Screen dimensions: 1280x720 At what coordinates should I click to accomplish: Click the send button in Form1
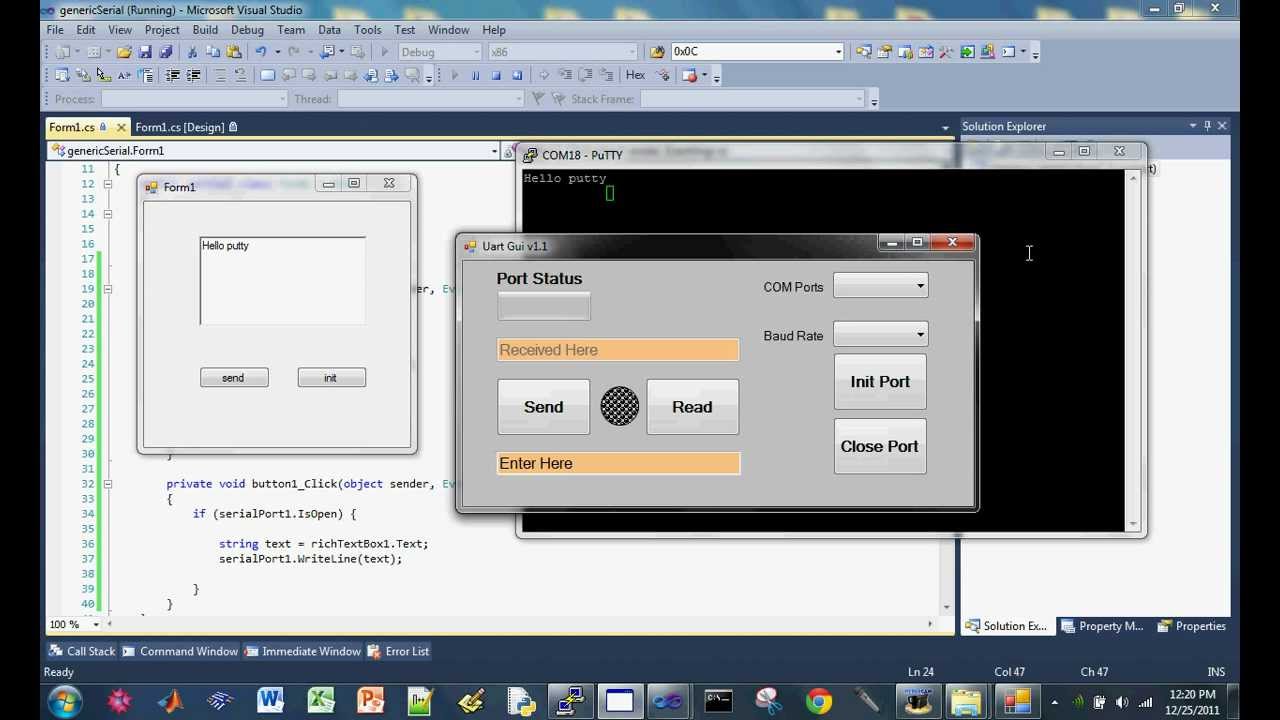(234, 378)
